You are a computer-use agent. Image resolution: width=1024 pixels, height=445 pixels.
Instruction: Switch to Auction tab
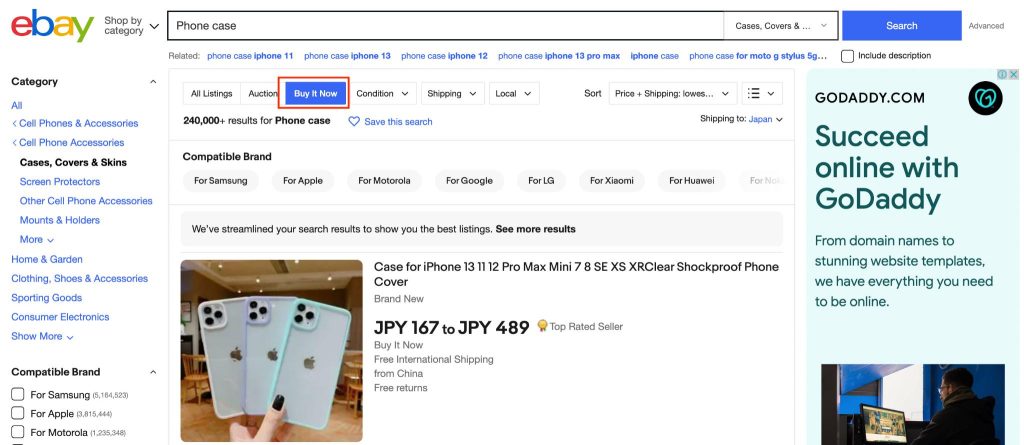263,93
